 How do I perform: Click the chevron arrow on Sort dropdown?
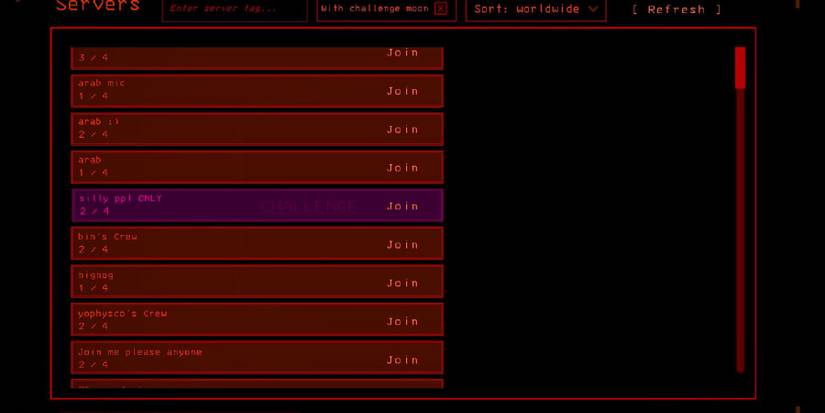594,9
